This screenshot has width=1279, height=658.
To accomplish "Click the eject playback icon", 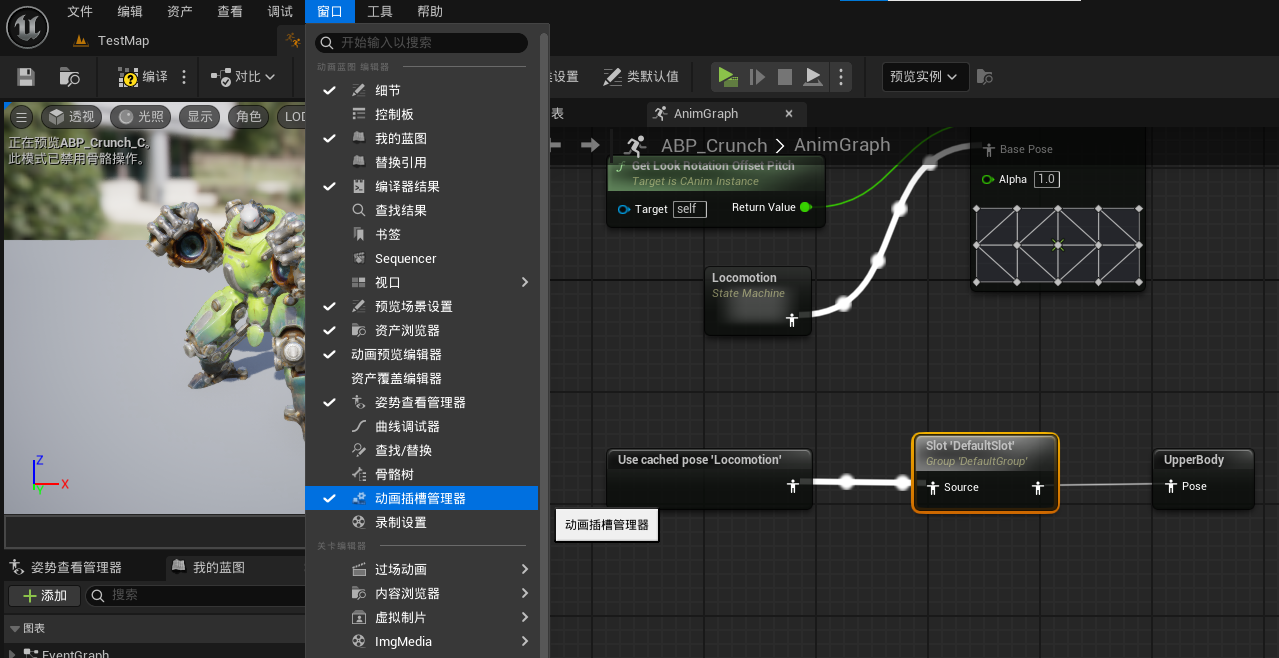I will point(814,77).
